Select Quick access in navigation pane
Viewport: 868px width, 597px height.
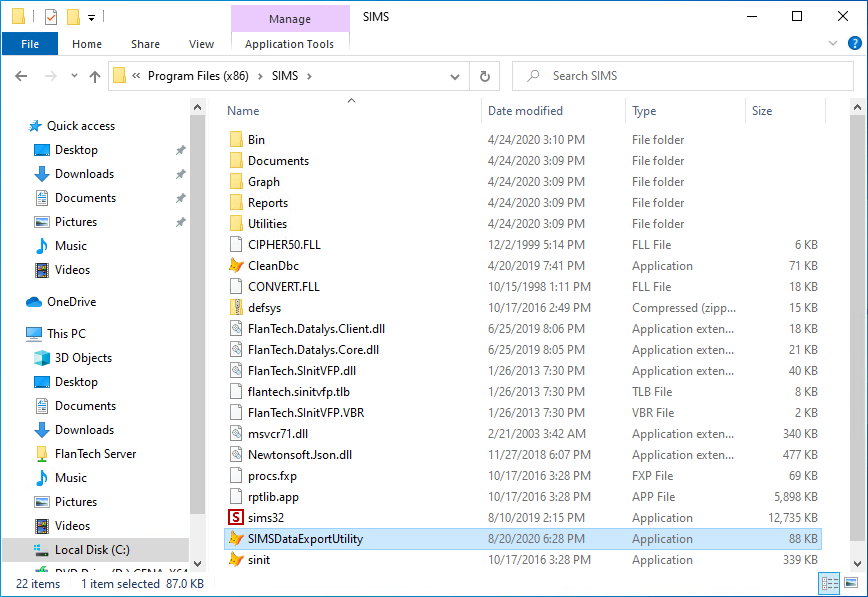pyautogui.click(x=81, y=126)
